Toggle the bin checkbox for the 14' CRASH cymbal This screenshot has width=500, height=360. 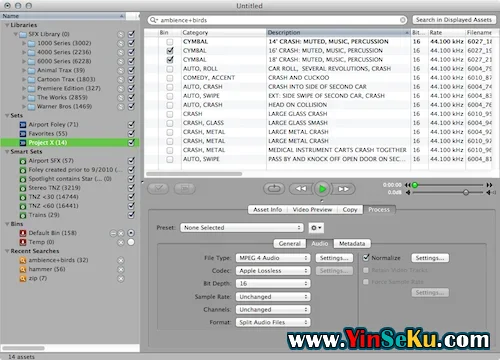(x=170, y=42)
